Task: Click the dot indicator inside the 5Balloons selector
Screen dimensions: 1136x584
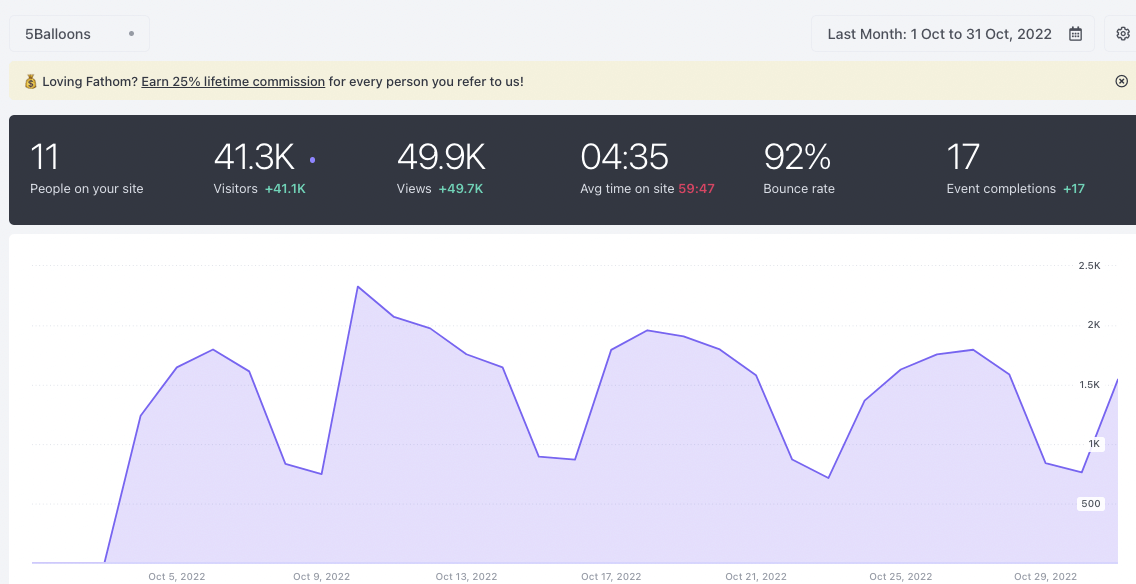Action: (131, 33)
